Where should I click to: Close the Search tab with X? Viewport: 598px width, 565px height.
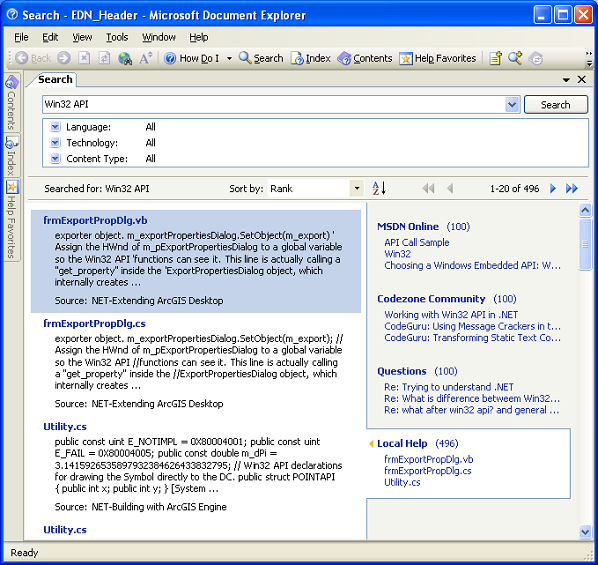coord(582,79)
